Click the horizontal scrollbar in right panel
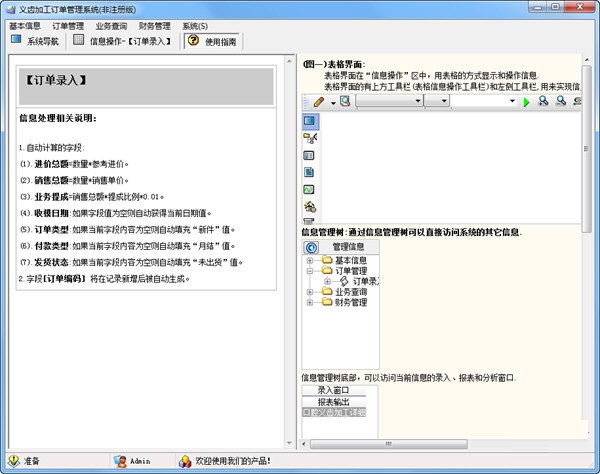The height and width of the screenshot is (474, 600). coord(389,444)
